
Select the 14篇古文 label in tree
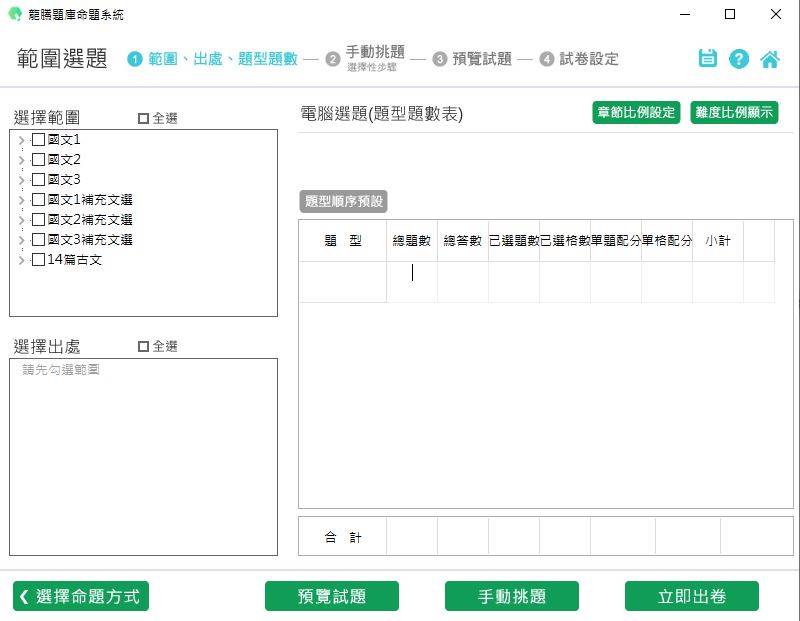tap(74, 260)
